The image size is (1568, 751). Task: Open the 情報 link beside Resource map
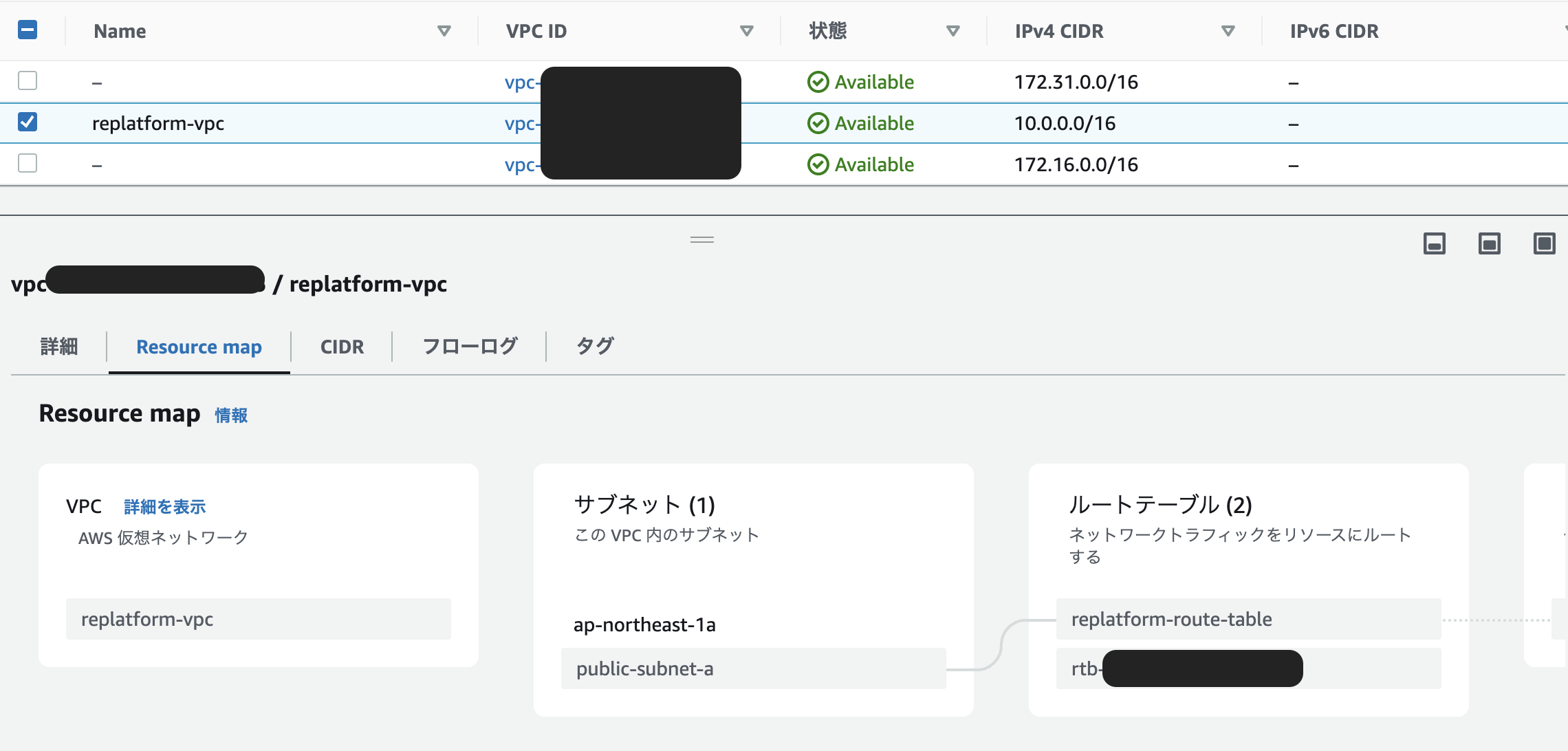click(x=231, y=415)
